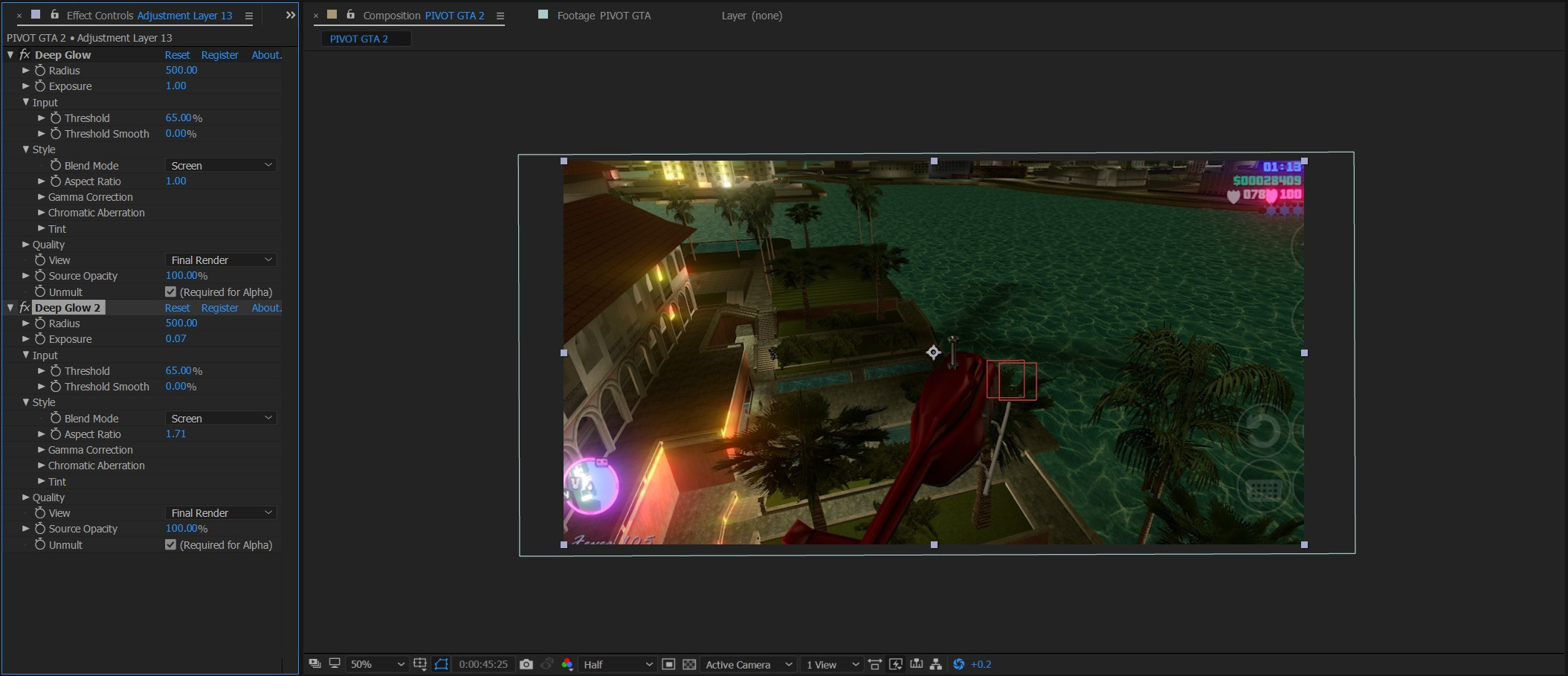Image resolution: width=1568 pixels, height=676 pixels.
Task: Click the Composition panel label color square
Action: tap(332, 15)
